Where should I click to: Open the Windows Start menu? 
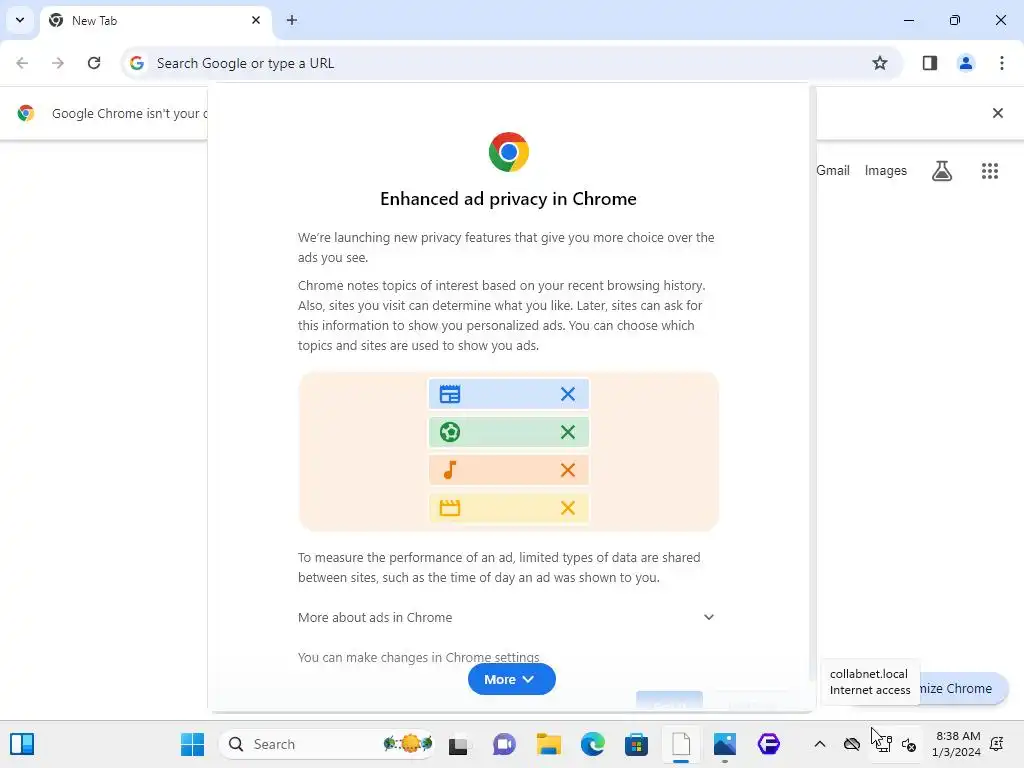(x=193, y=744)
